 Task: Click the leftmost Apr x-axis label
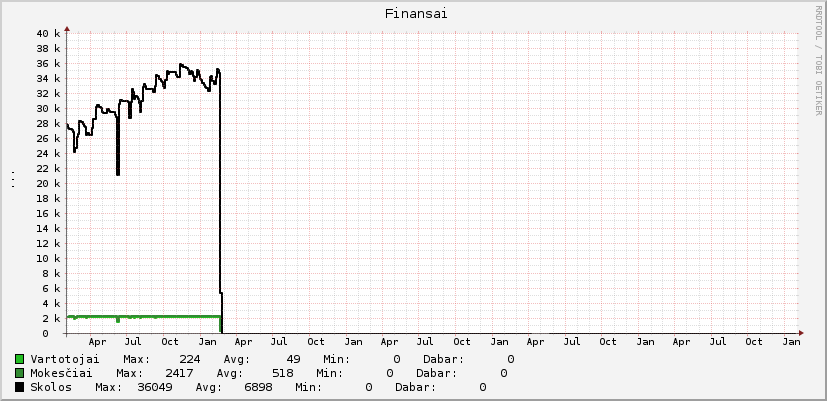pyautogui.click(x=97, y=342)
